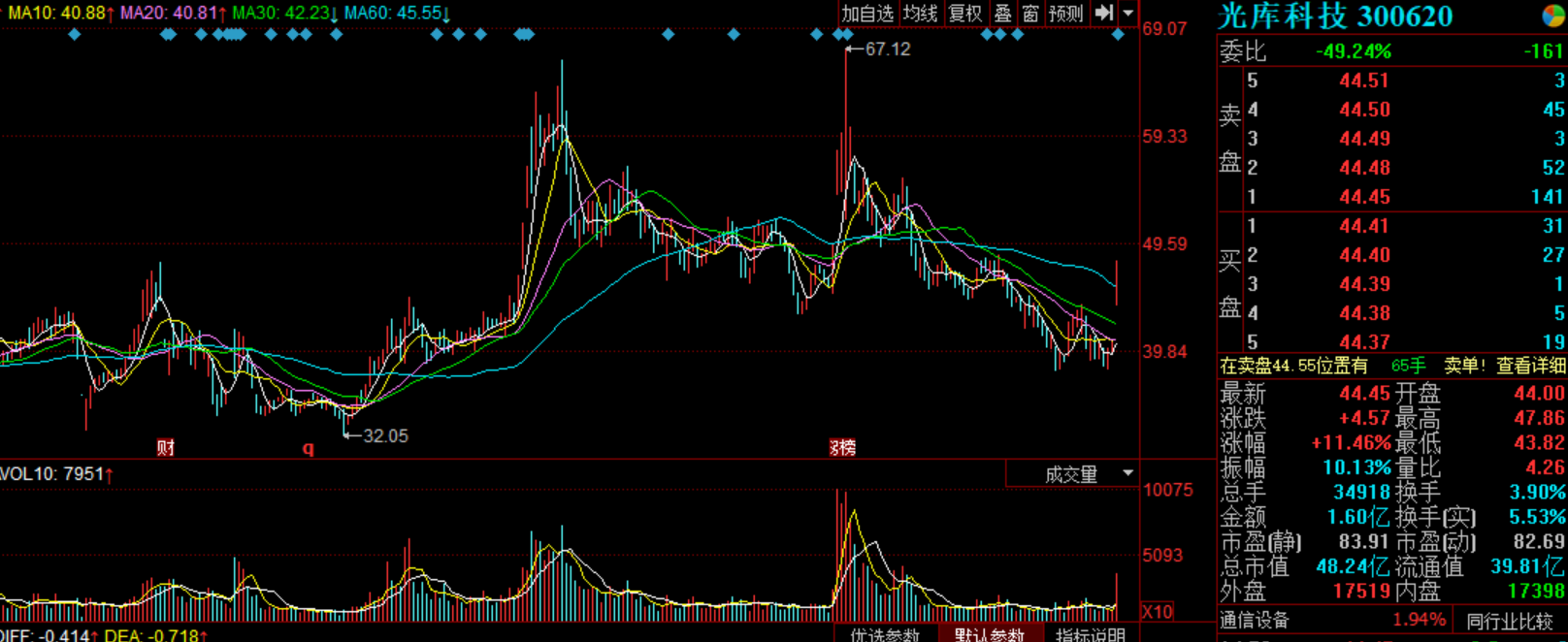Click the 叠 overlay stock button
The image size is (1568, 642).
coord(1003,14)
